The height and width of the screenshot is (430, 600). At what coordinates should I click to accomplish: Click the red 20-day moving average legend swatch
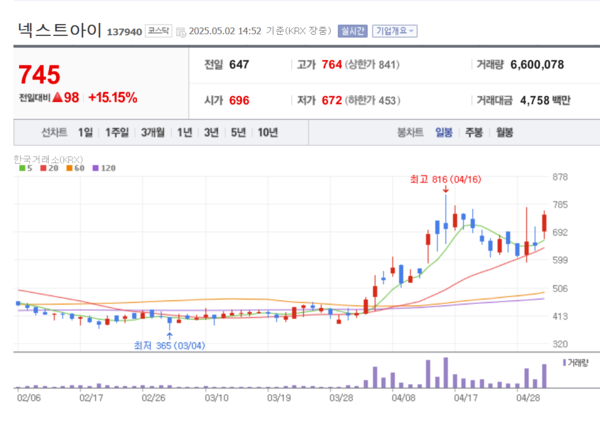pyautogui.click(x=43, y=168)
